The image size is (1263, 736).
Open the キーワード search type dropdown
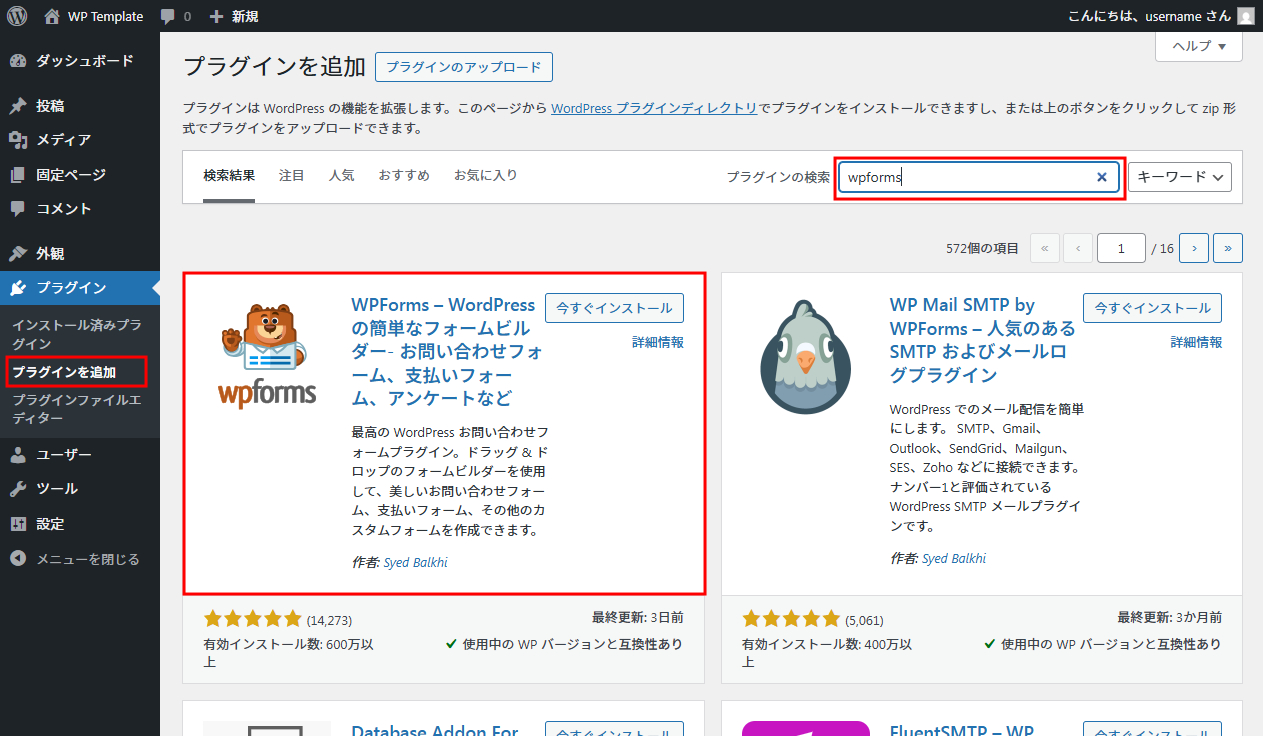click(x=1180, y=177)
